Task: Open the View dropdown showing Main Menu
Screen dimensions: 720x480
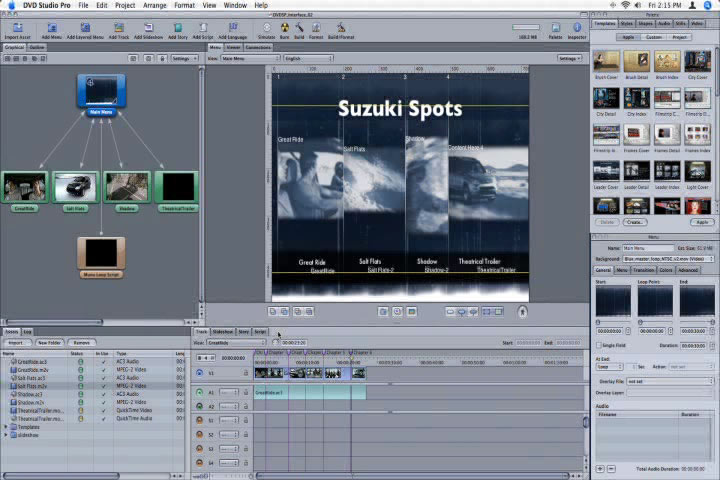Action: pos(250,58)
